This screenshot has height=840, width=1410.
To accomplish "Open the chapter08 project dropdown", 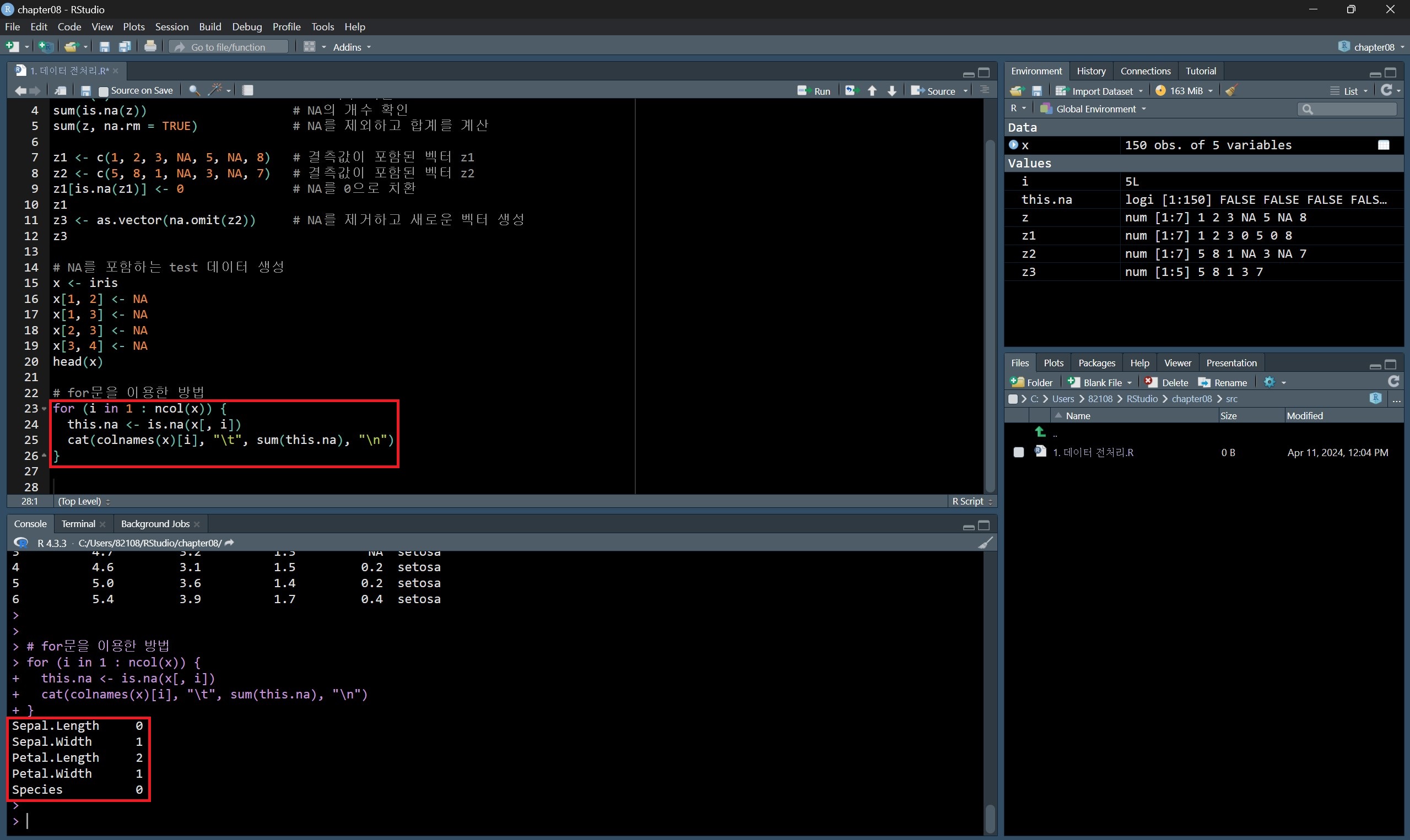I will click(1373, 46).
